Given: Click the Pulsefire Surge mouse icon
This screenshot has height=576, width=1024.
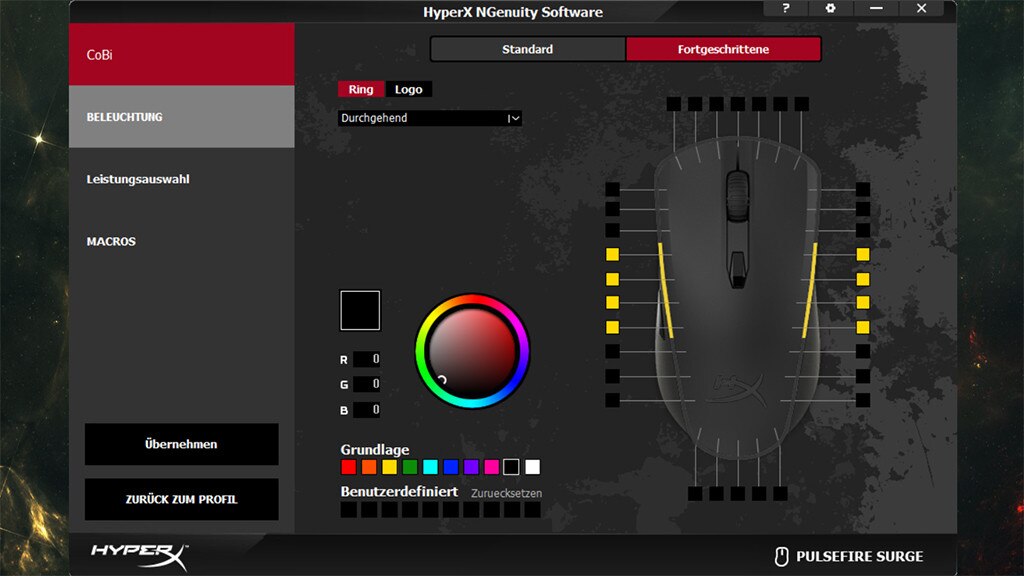Looking at the screenshot, I should [x=781, y=556].
